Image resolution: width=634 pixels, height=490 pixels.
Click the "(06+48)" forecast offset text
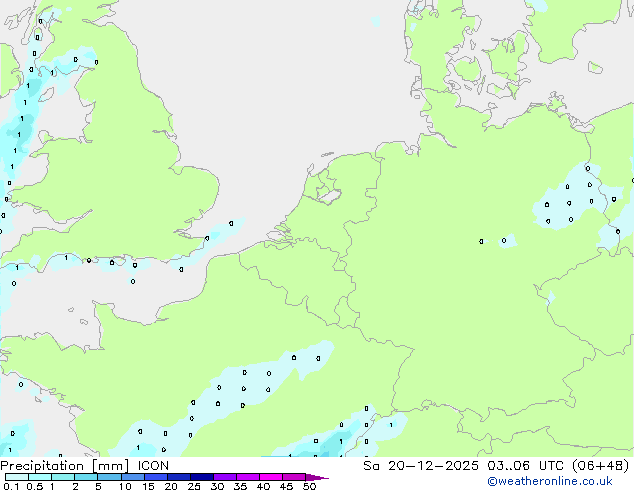600,466
